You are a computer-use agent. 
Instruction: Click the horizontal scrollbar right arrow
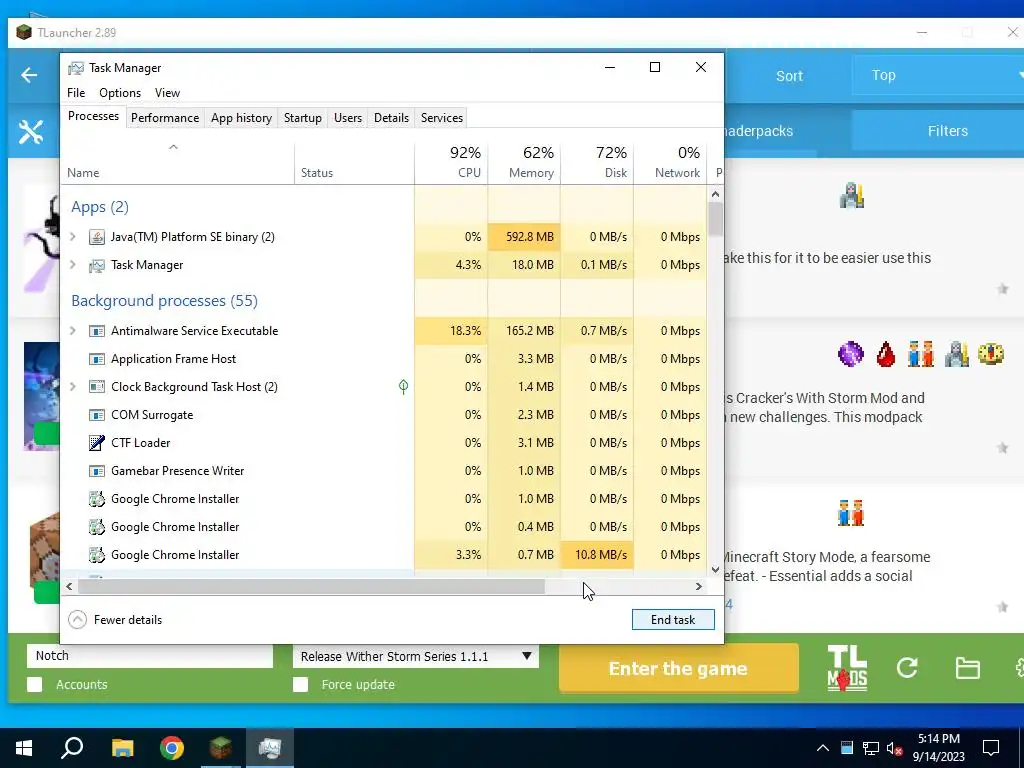[699, 586]
